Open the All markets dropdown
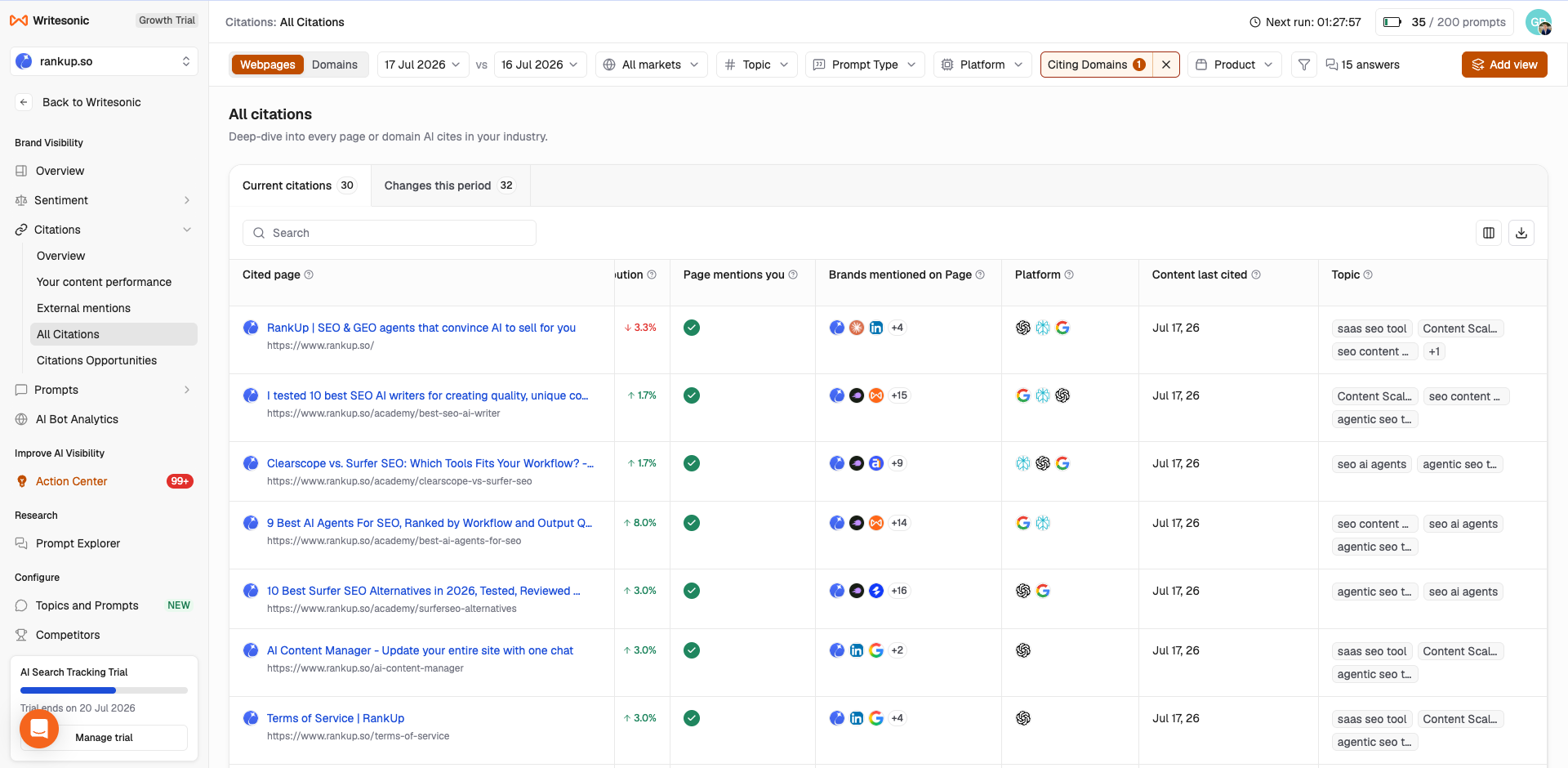 point(651,65)
